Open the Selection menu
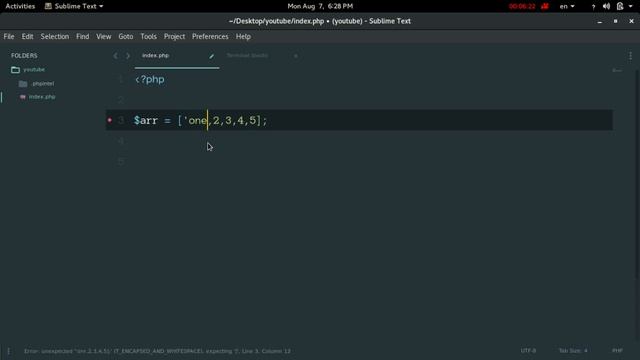This screenshot has height=360, width=640. 55,36
